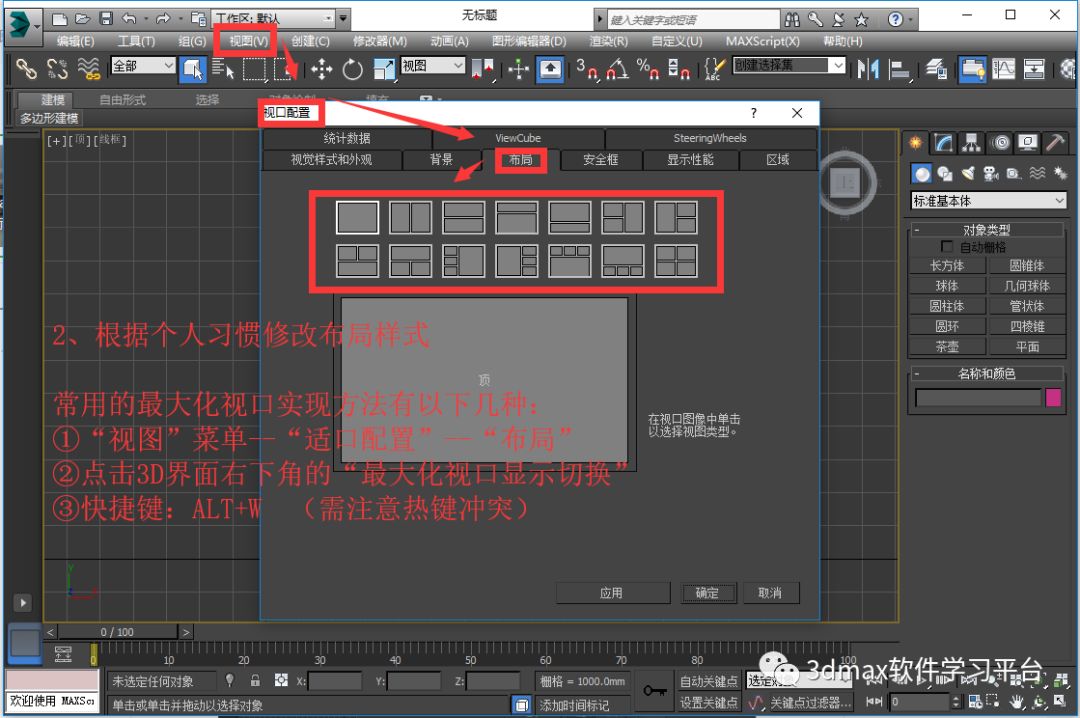This screenshot has width=1080, height=718.
Task: Toggle the Percent Snap icon
Action: 648,69
